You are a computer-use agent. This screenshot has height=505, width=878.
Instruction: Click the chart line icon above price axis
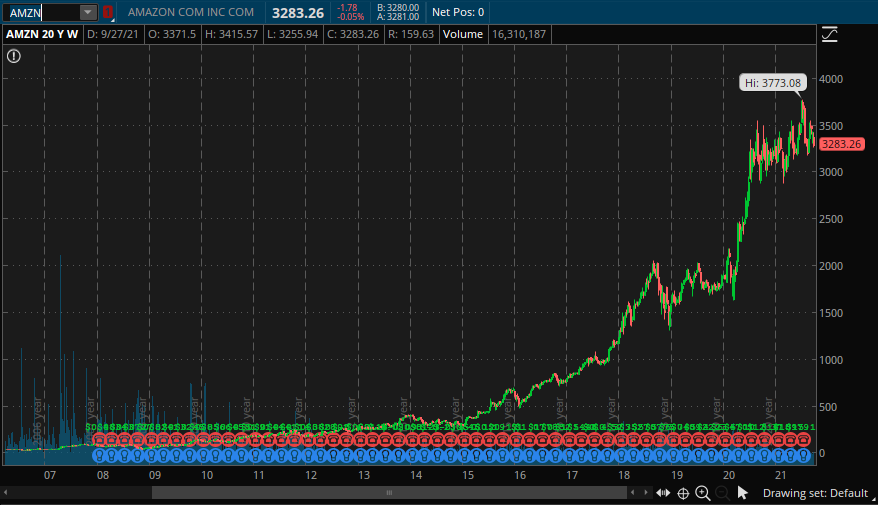829,35
